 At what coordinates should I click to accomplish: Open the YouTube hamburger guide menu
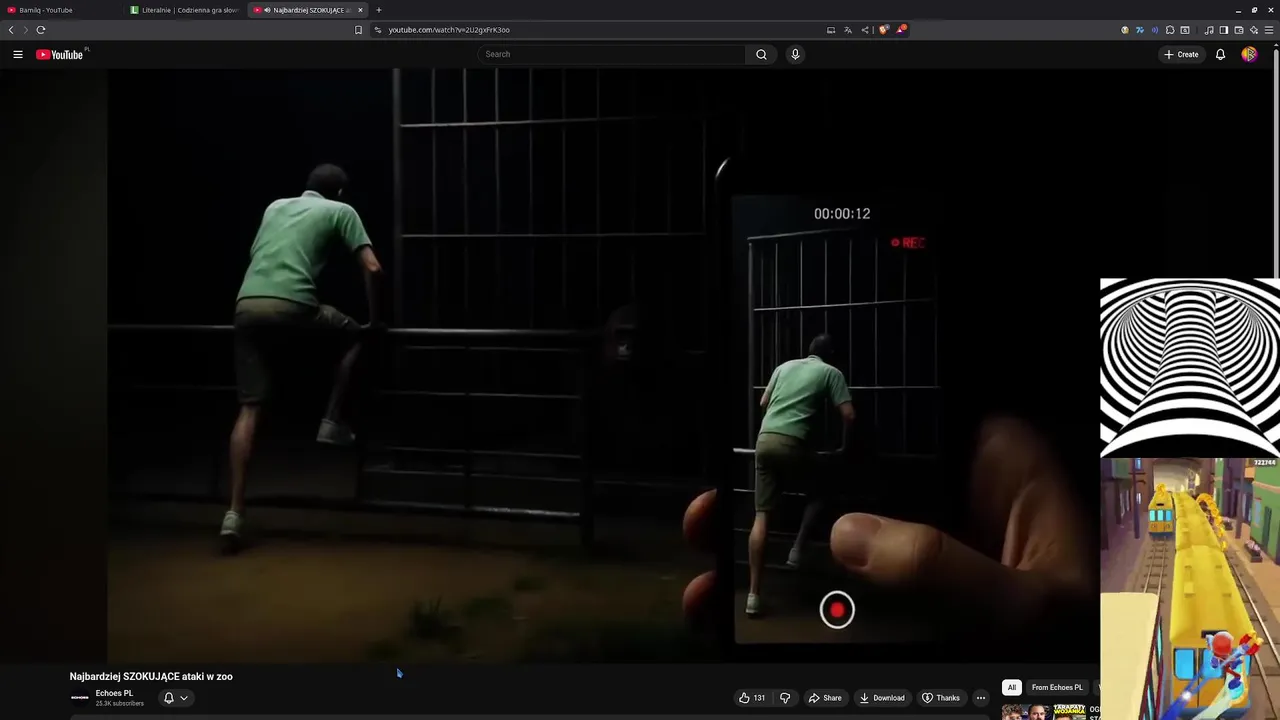(x=18, y=54)
